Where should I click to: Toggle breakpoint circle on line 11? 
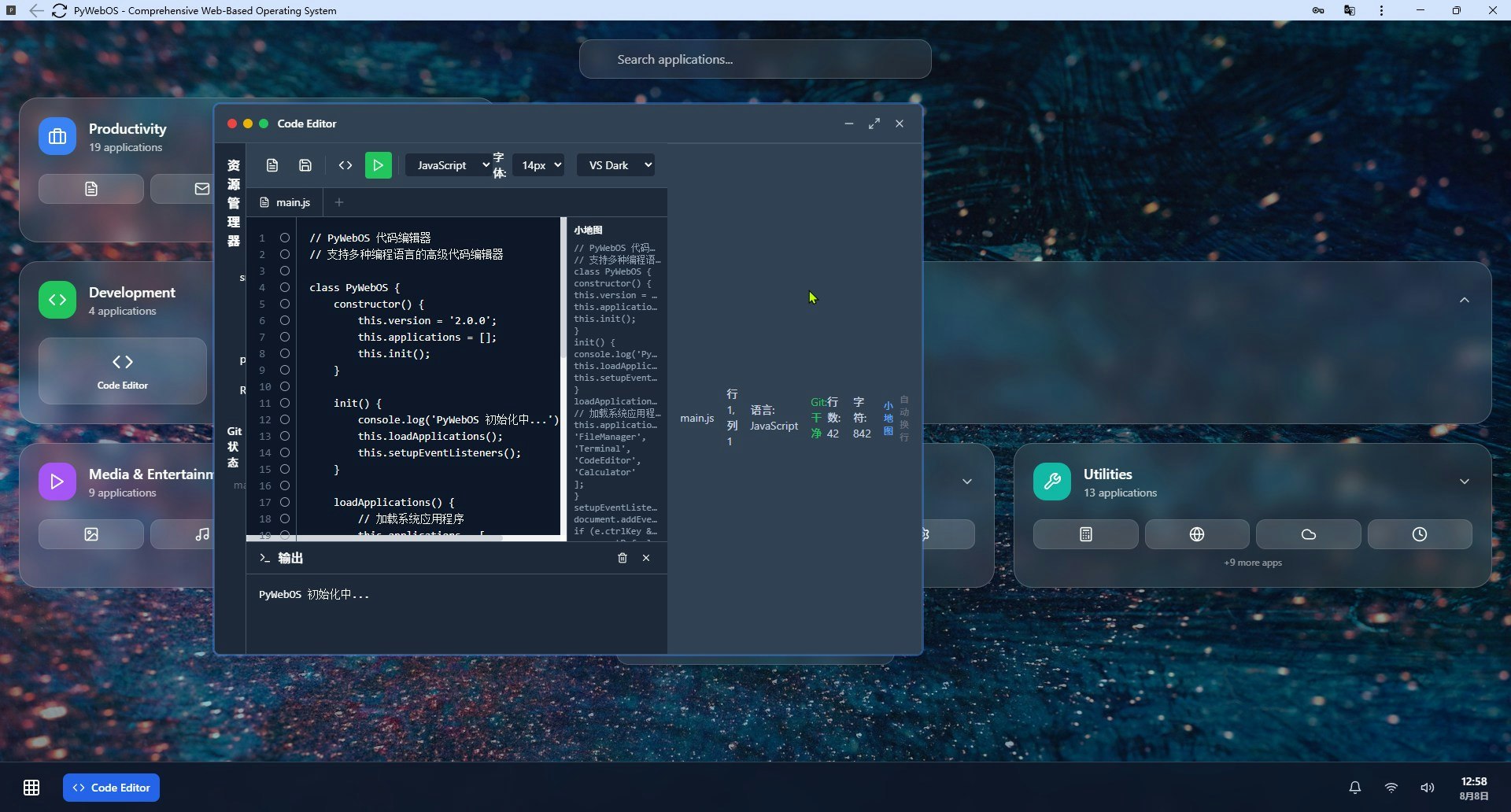pos(285,403)
